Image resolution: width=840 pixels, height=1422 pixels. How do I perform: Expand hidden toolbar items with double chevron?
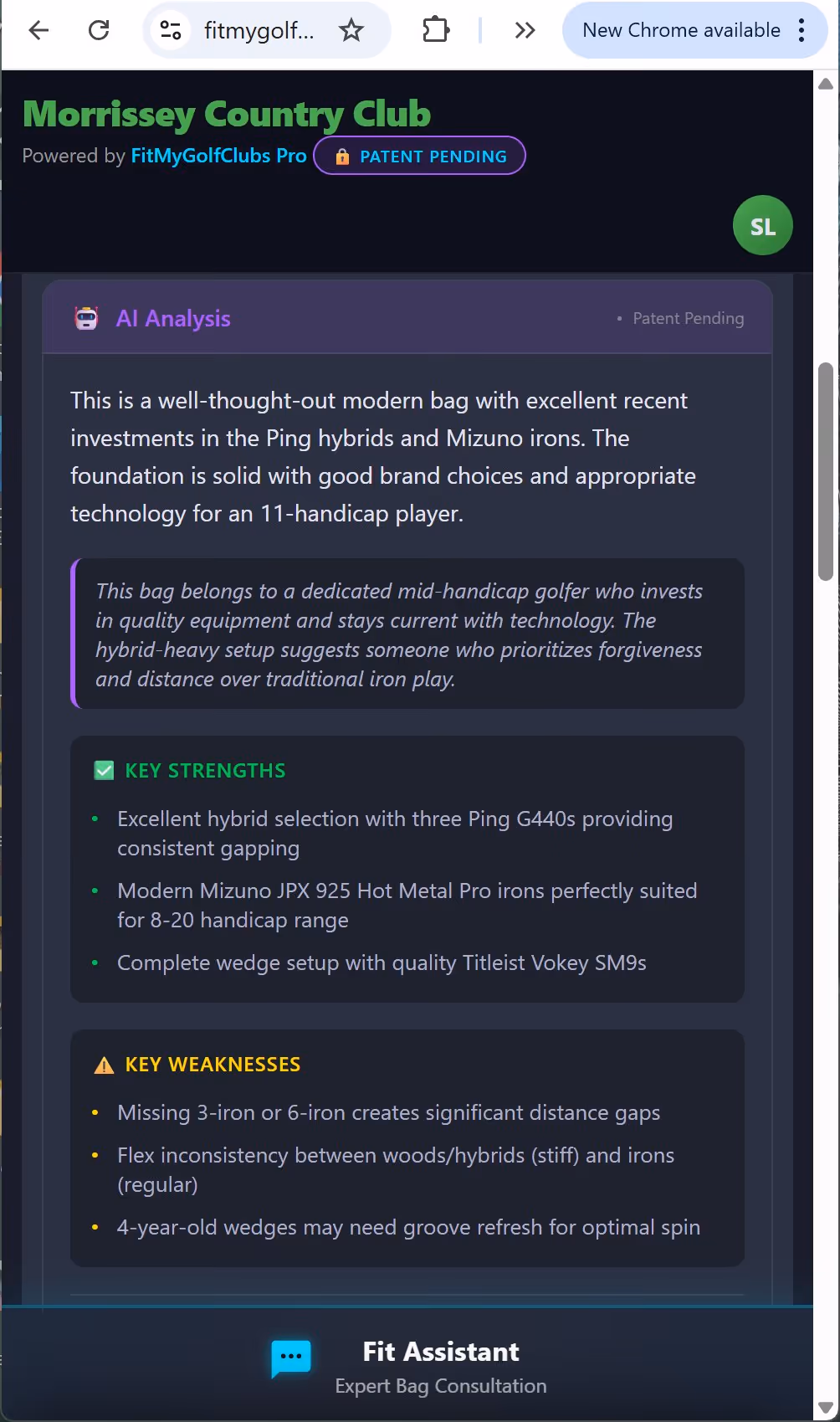(525, 30)
